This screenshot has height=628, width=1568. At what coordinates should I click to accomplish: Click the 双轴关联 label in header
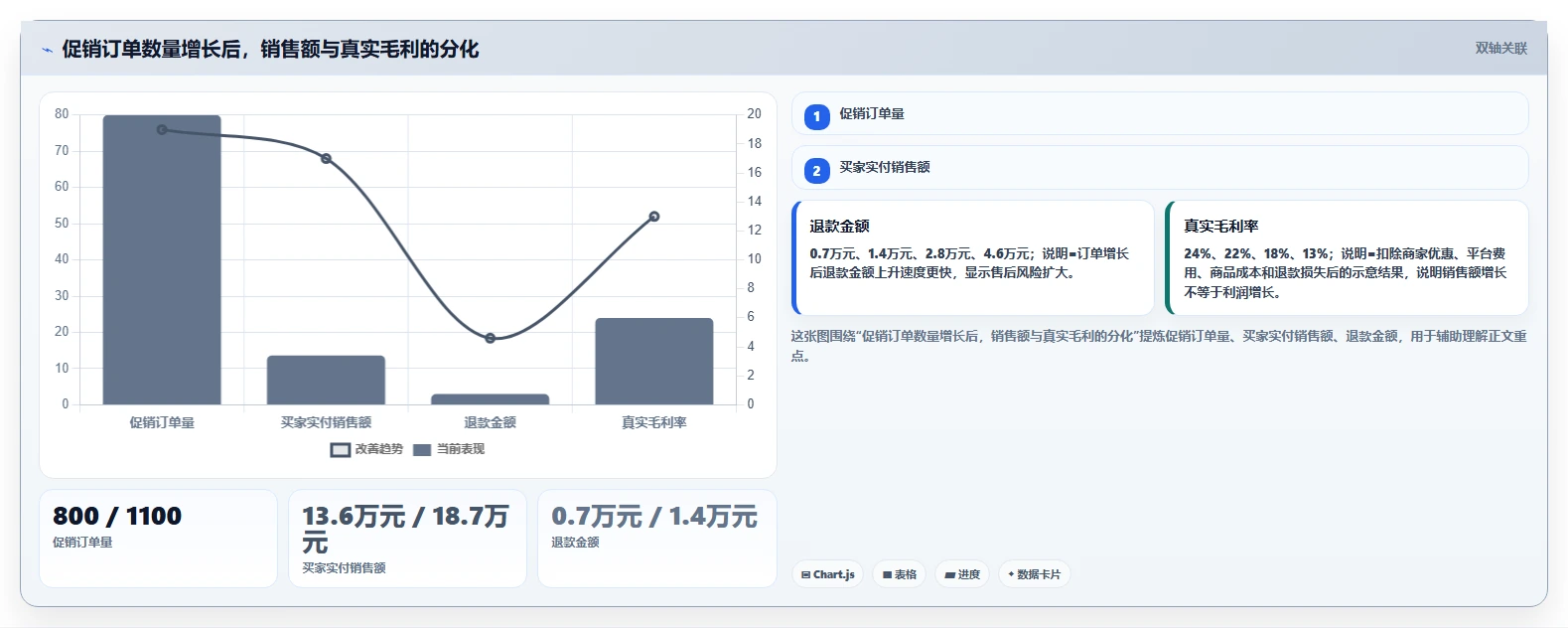1500,48
